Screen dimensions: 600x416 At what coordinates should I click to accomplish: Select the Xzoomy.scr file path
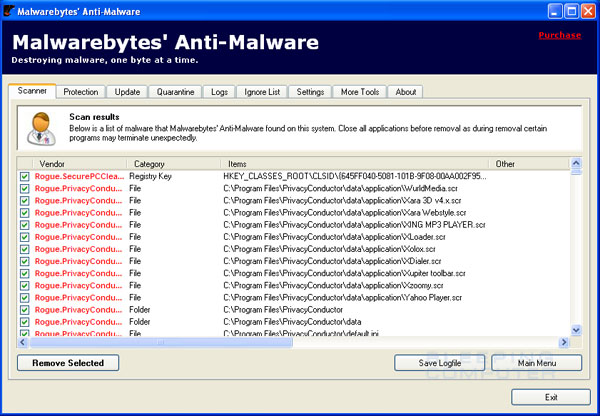(x=333, y=286)
